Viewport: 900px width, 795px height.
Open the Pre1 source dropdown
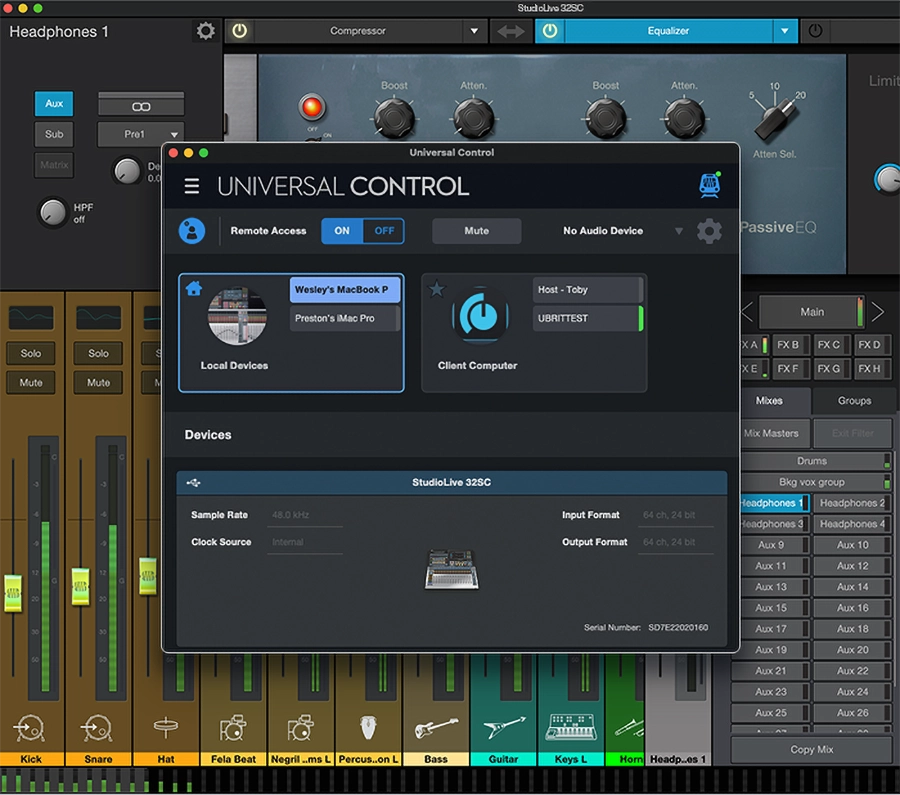pyautogui.click(x=141, y=134)
